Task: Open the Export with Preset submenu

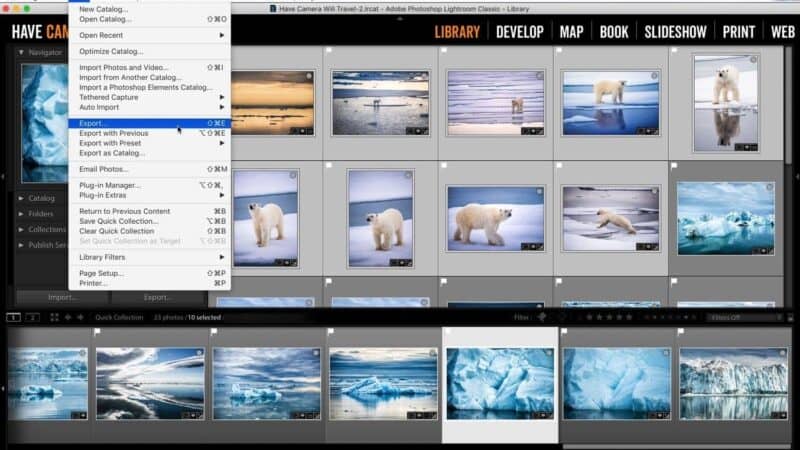Action: 149,143
